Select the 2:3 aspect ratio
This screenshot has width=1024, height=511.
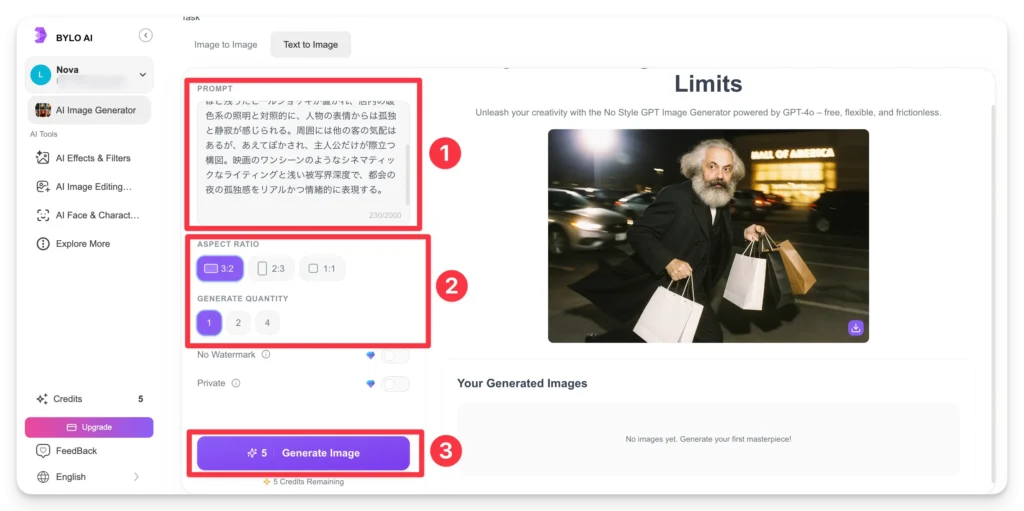coord(271,269)
